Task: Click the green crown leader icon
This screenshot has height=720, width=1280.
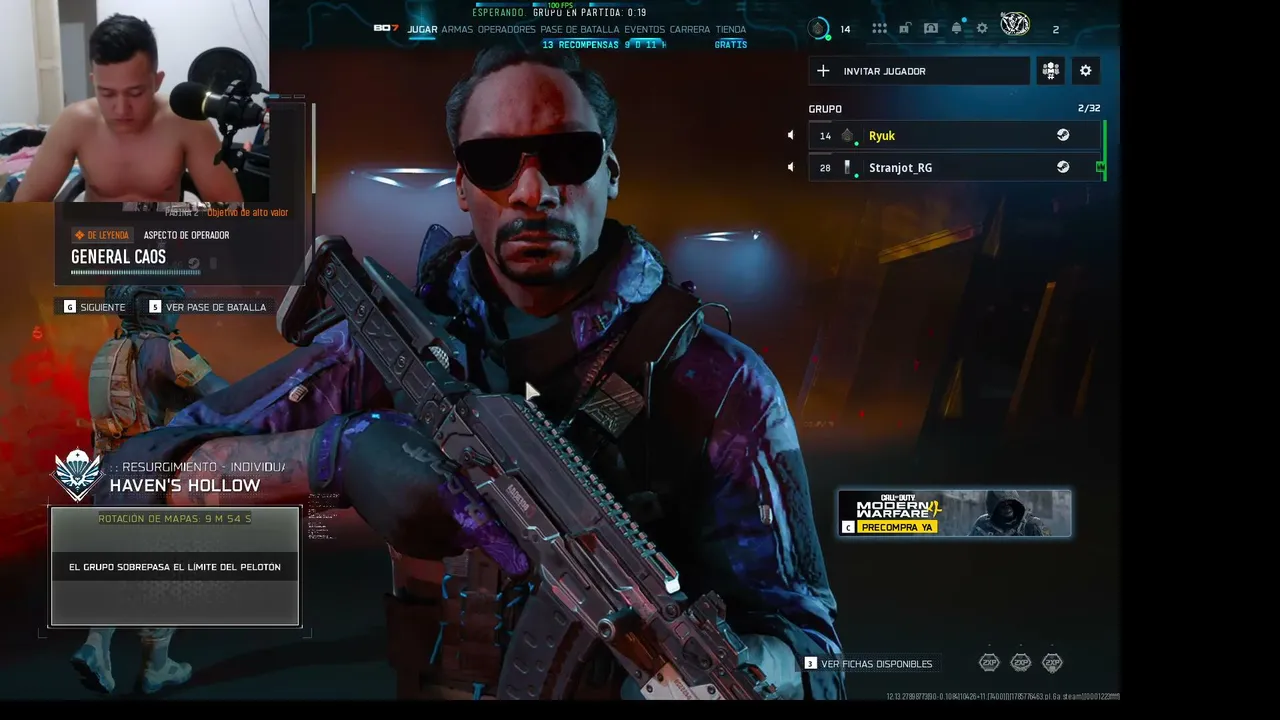Action: click(x=1101, y=167)
